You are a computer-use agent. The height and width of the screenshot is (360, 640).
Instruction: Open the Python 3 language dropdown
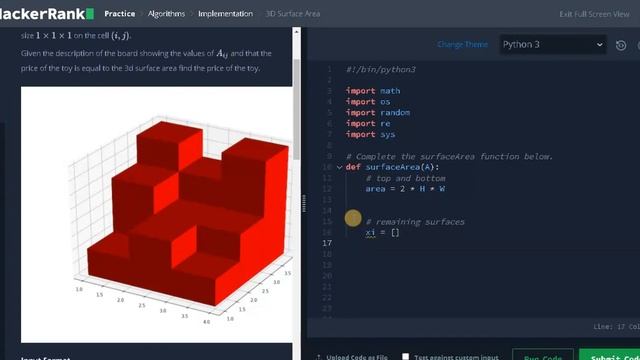[553, 44]
